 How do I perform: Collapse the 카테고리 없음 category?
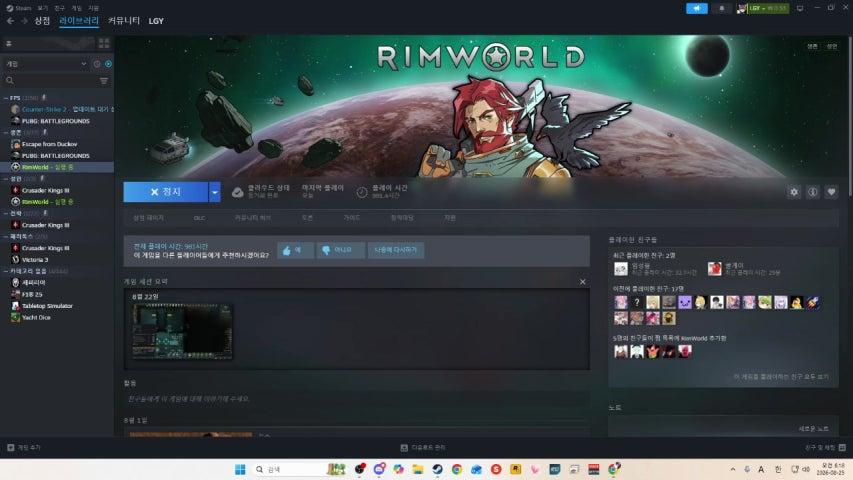(5, 271)
